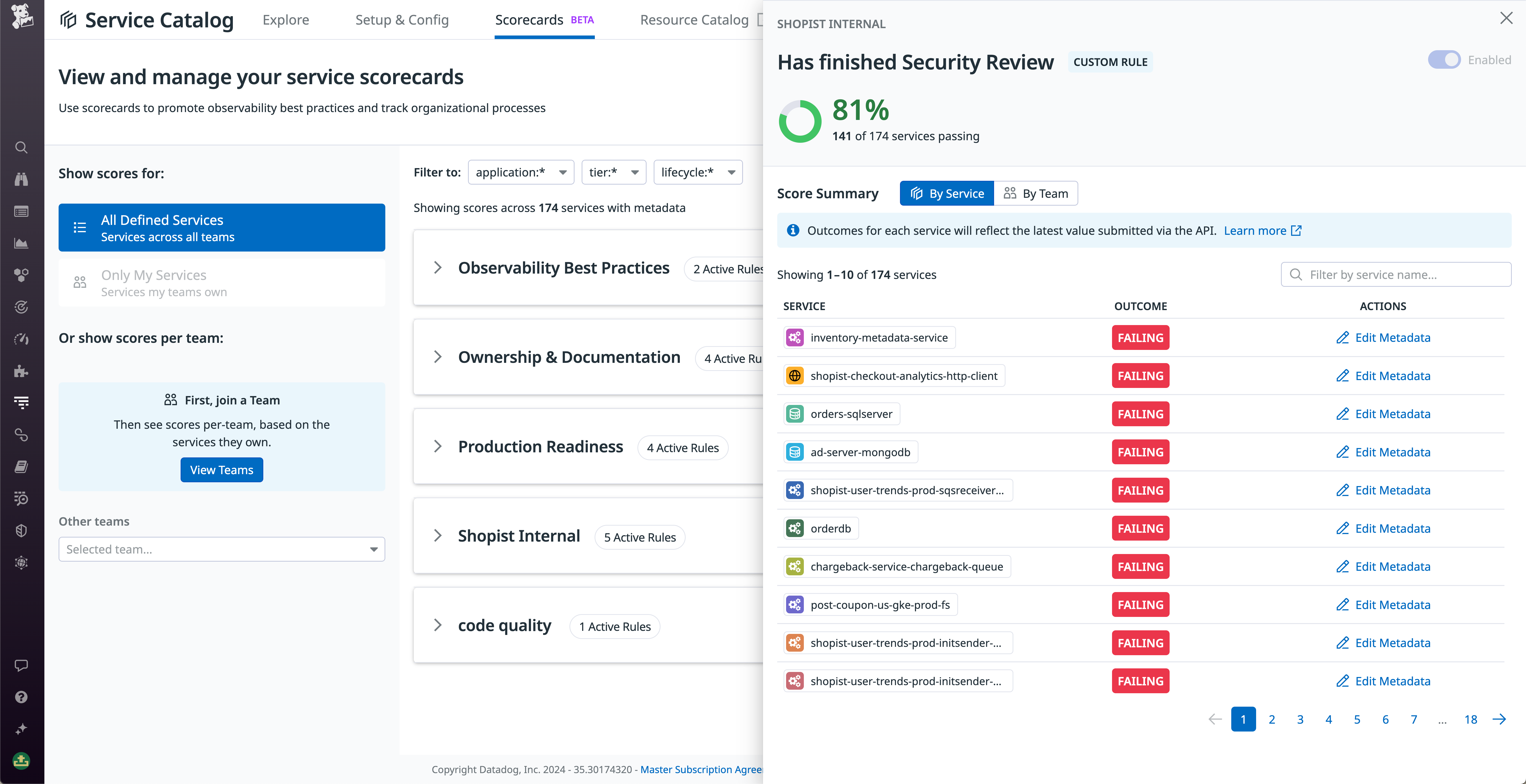The height and width of the screenshot is (784, 1526).
Task: Open APM via the hexagon cluster icon
Action: point(21,275)
